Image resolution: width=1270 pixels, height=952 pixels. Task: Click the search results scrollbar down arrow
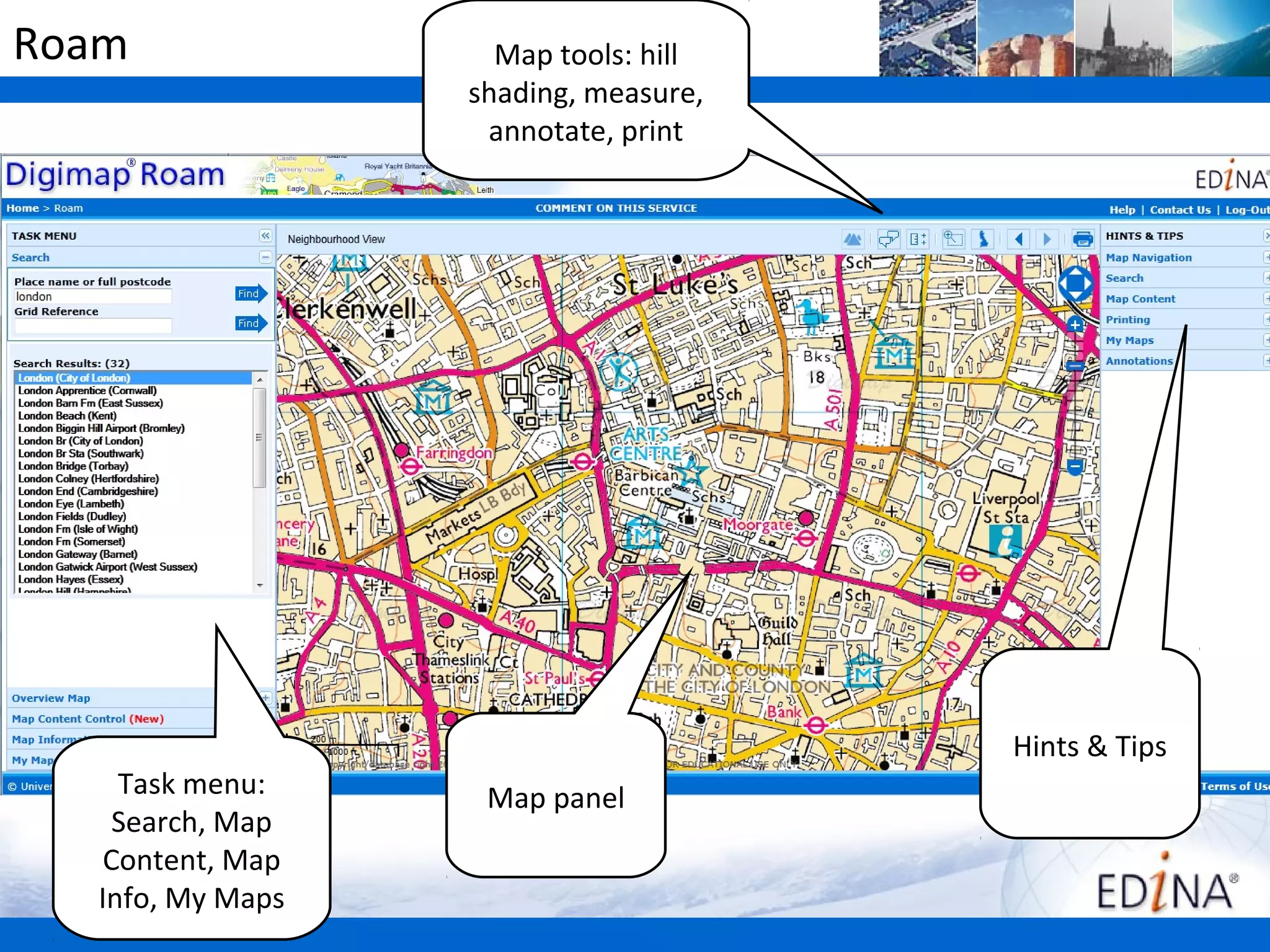tap(260, 585)
